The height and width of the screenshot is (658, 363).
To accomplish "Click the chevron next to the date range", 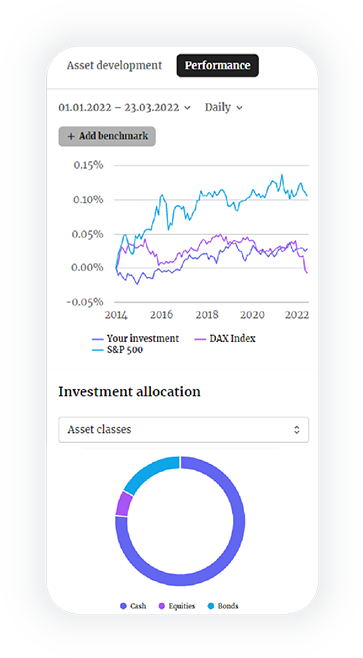I will 187,108.
